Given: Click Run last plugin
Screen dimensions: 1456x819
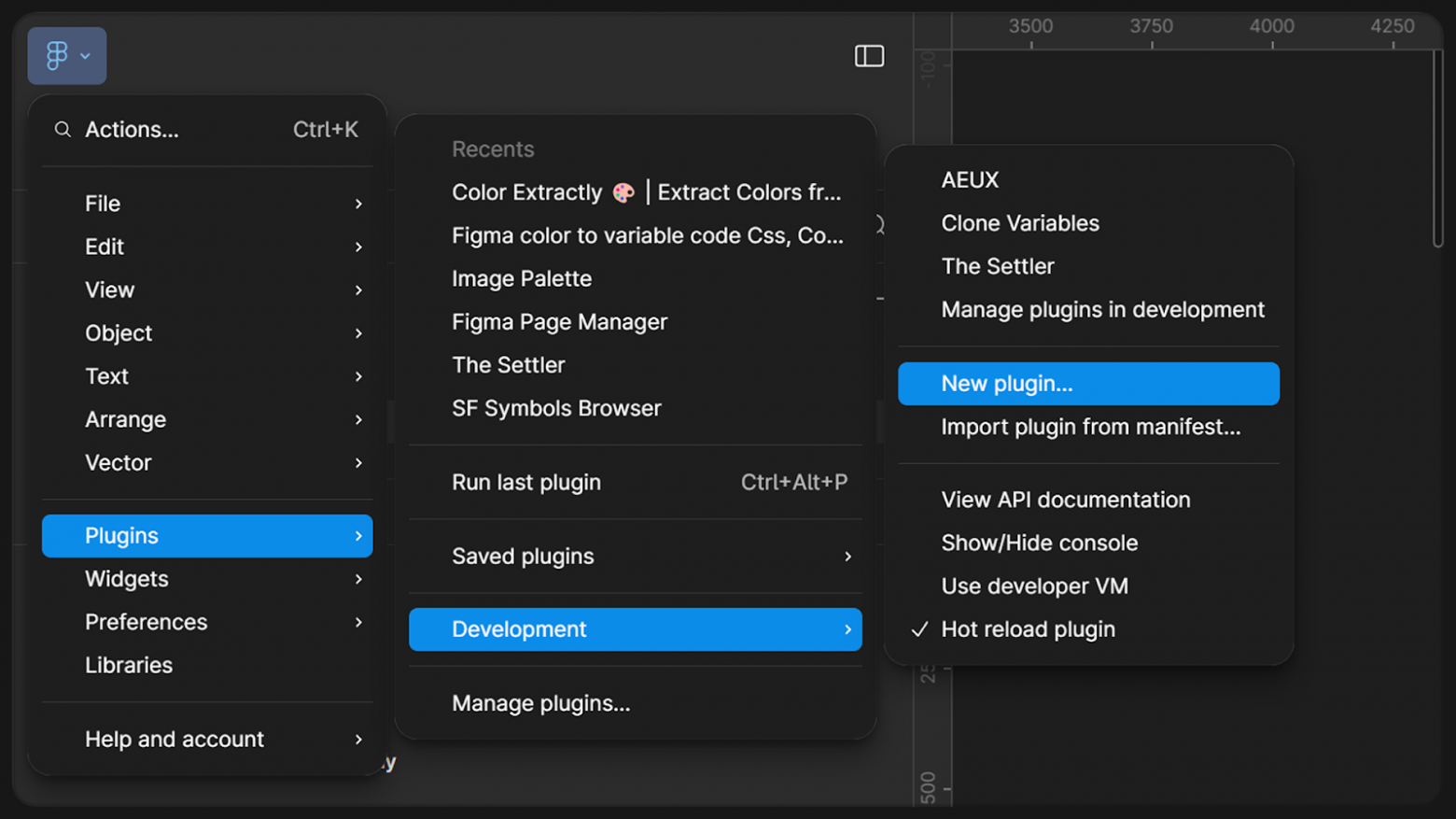Looking at the screenshot, I should 526,483.
